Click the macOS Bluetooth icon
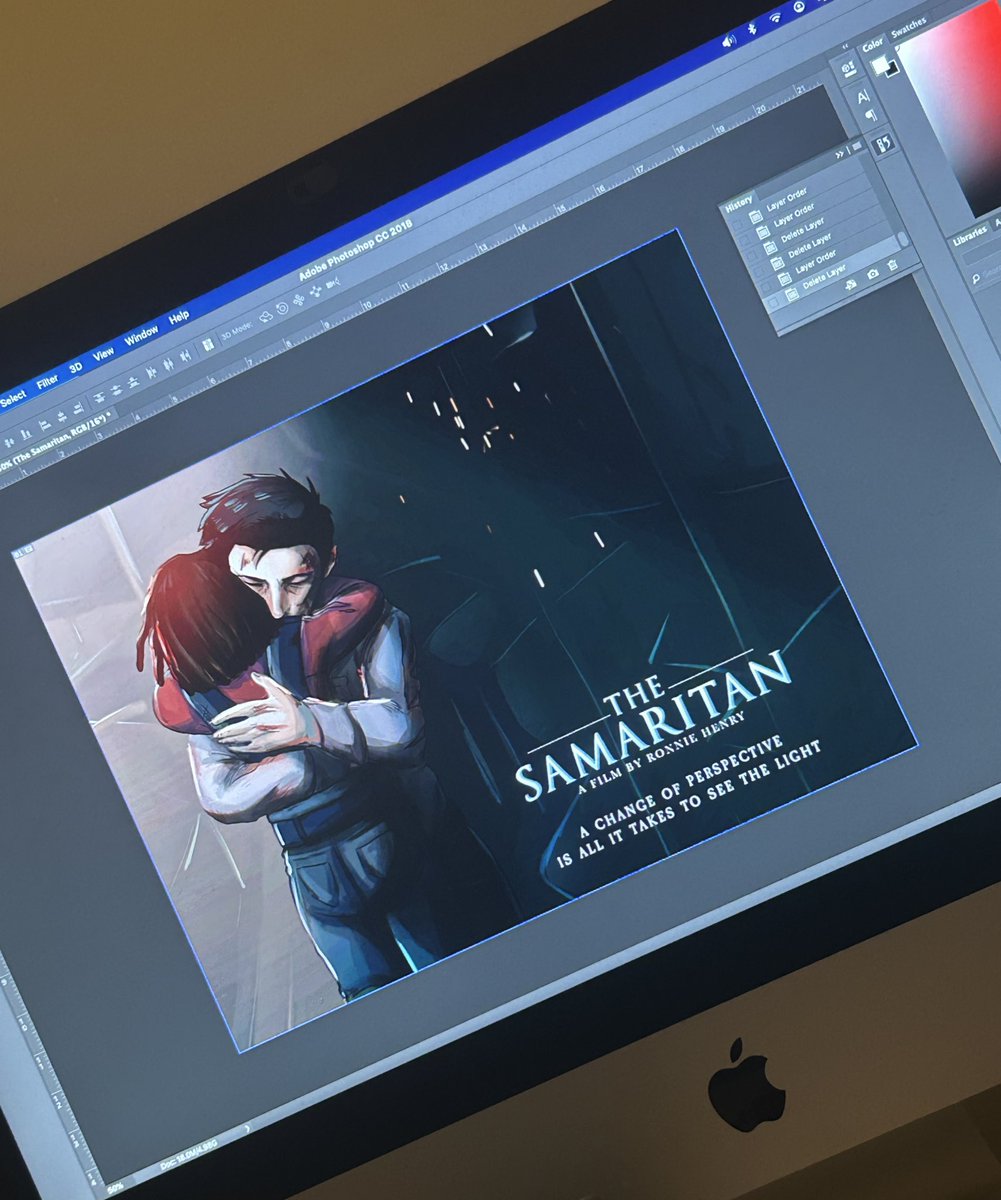 [753, 29]
